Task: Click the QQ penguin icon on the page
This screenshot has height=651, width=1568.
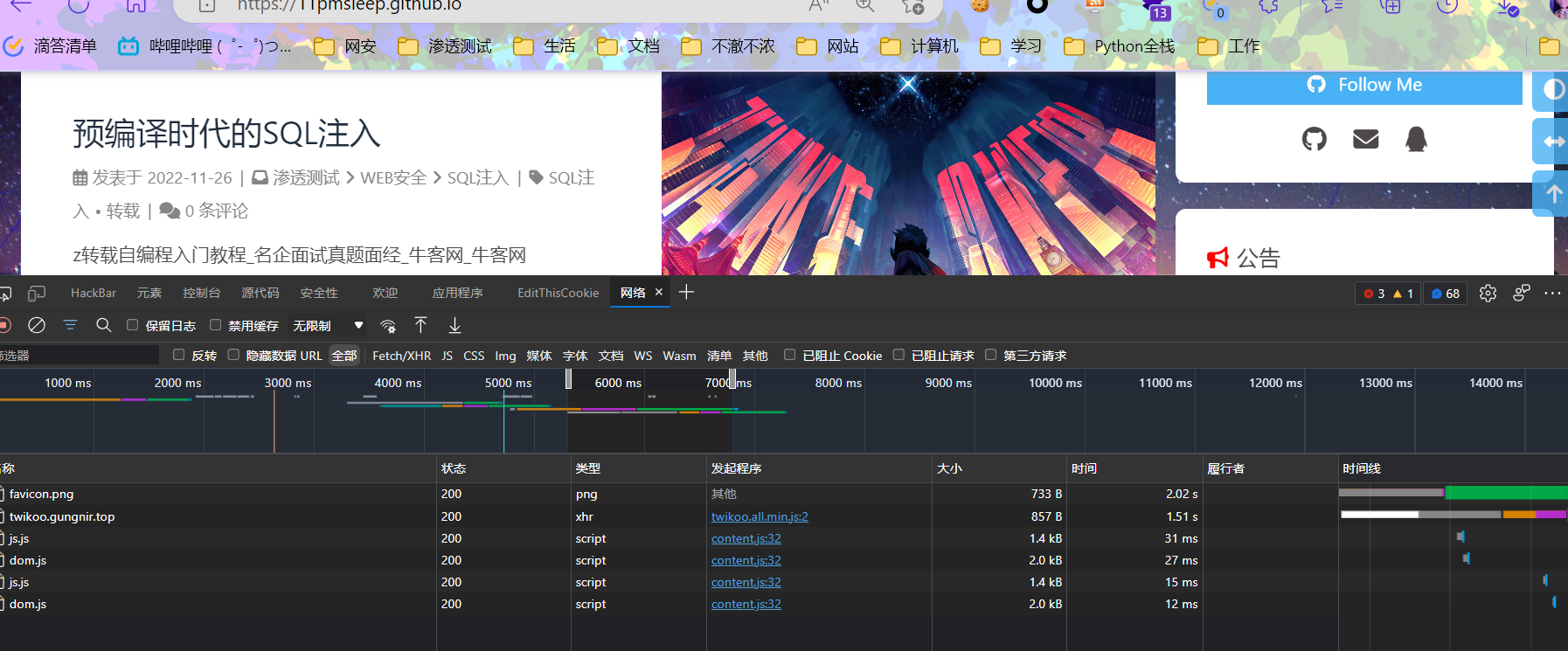Action: (x=1416, y=139)
